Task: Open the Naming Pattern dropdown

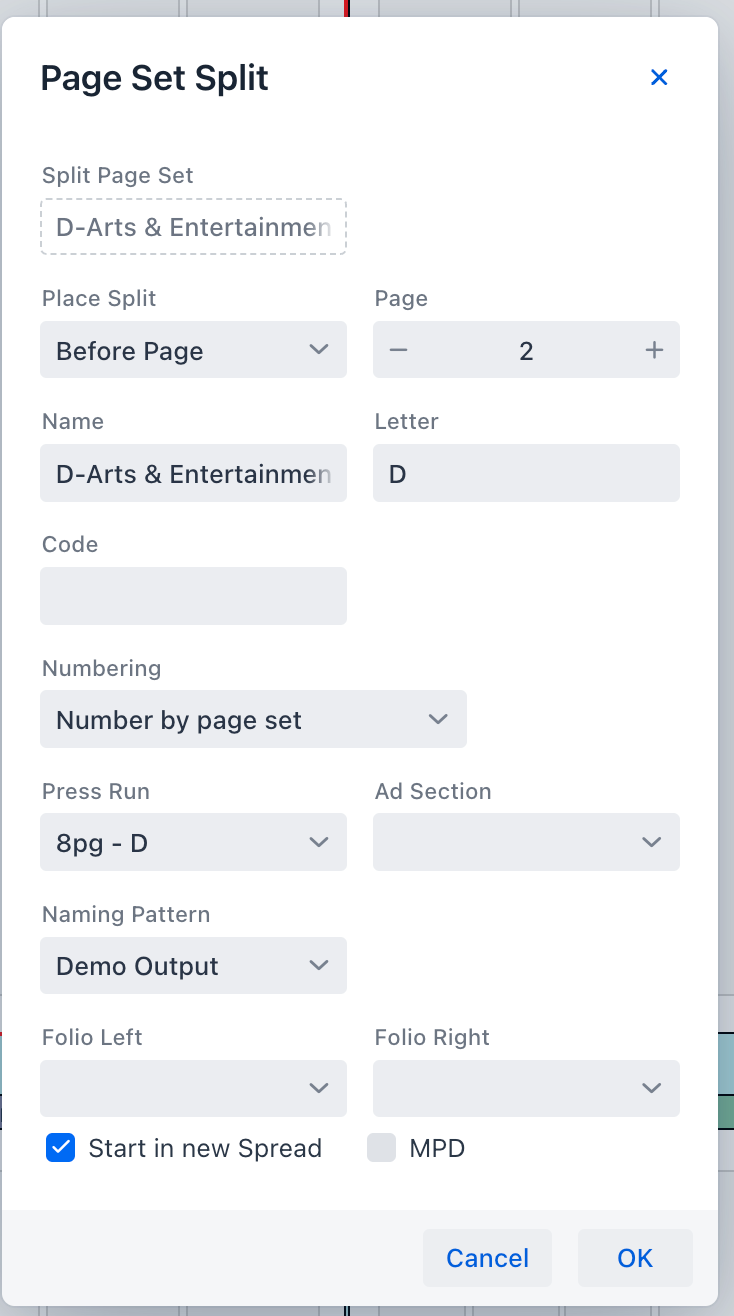Action: (x=193, y=966)
